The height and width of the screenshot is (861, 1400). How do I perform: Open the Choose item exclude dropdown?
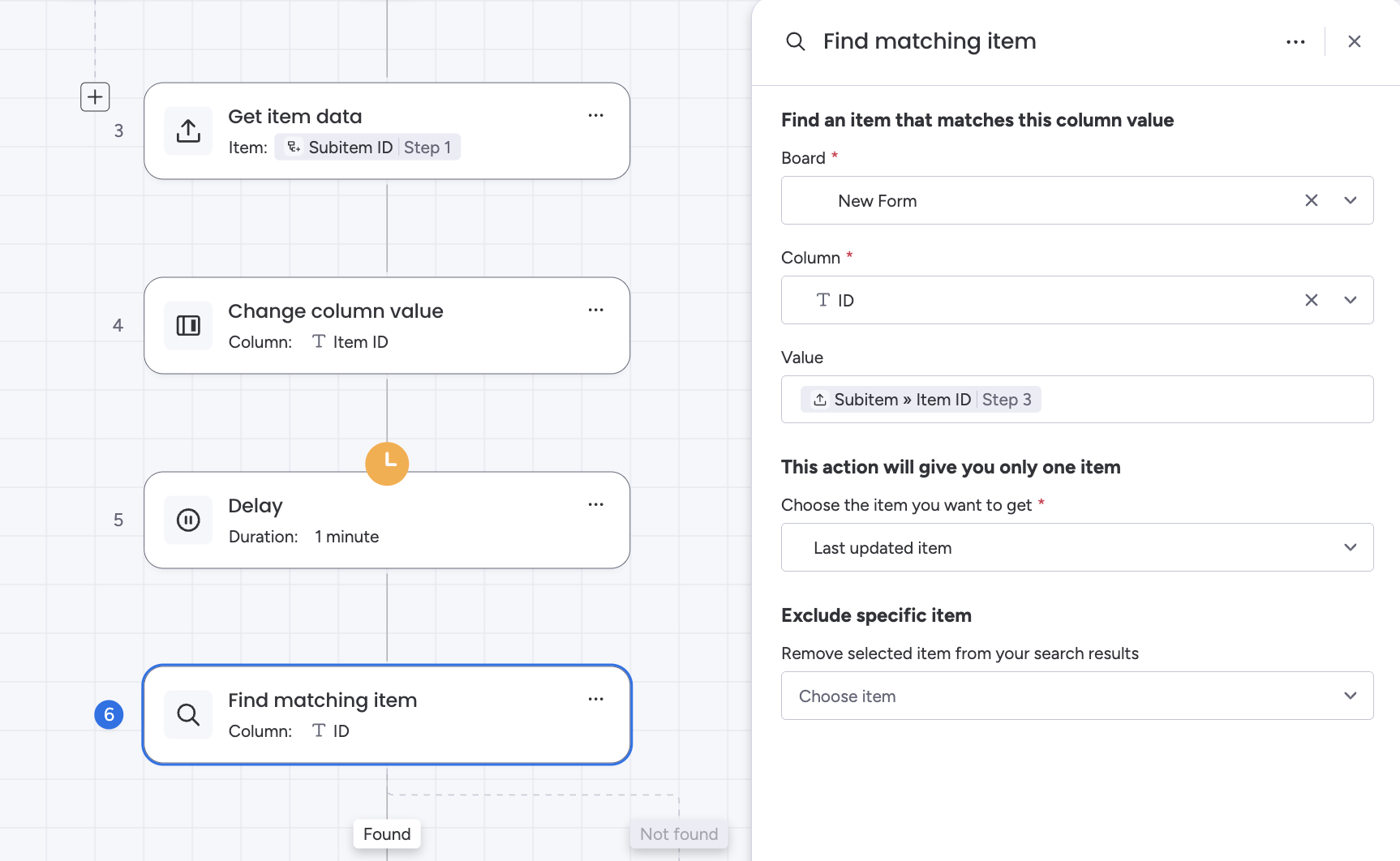tap(1076, 696)
